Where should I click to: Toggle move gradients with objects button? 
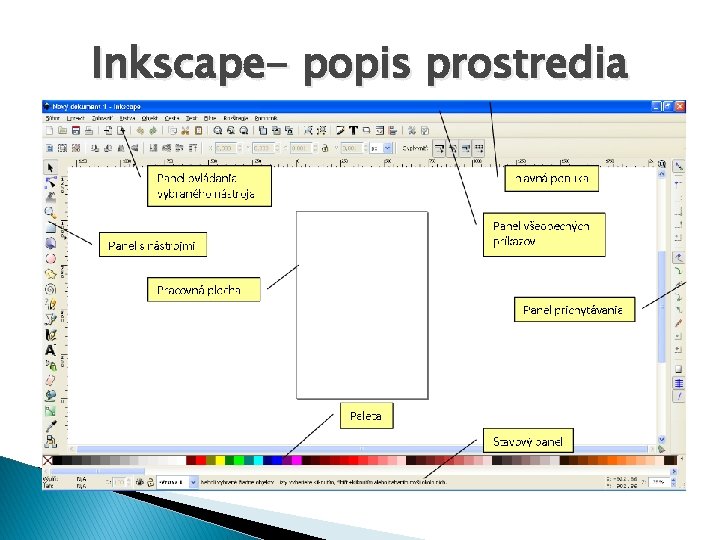click(x=466, y=149)
